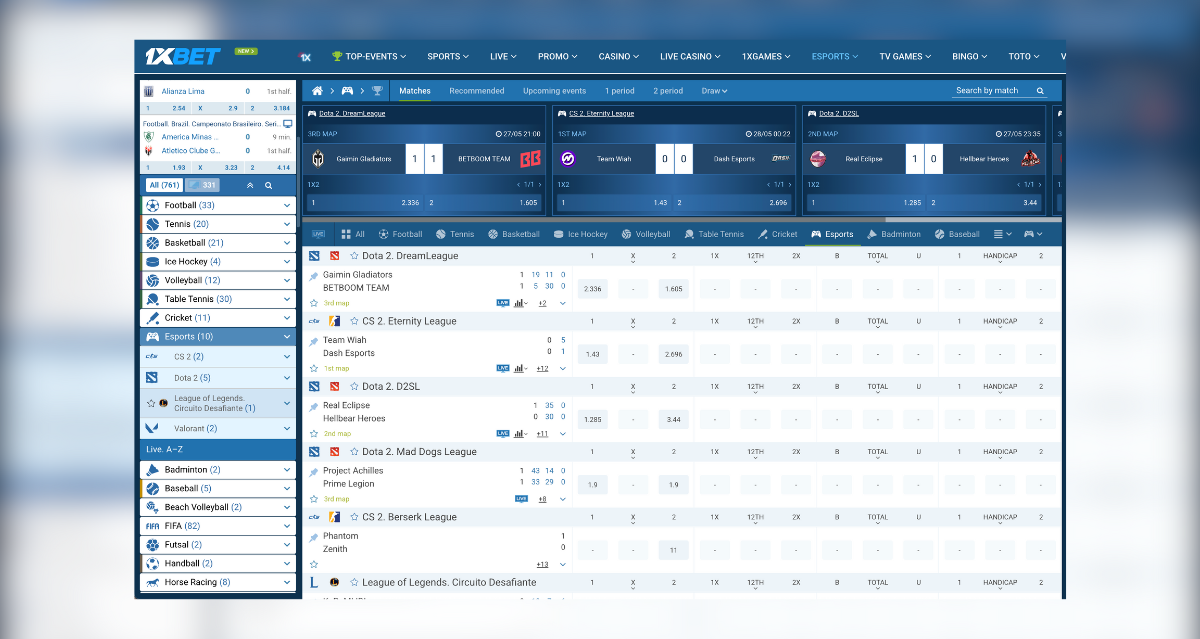This screenshot has height=639, width=1200.
Task: Open the ESPORTS menu in the top navigation
Action: tap(835, 57)
